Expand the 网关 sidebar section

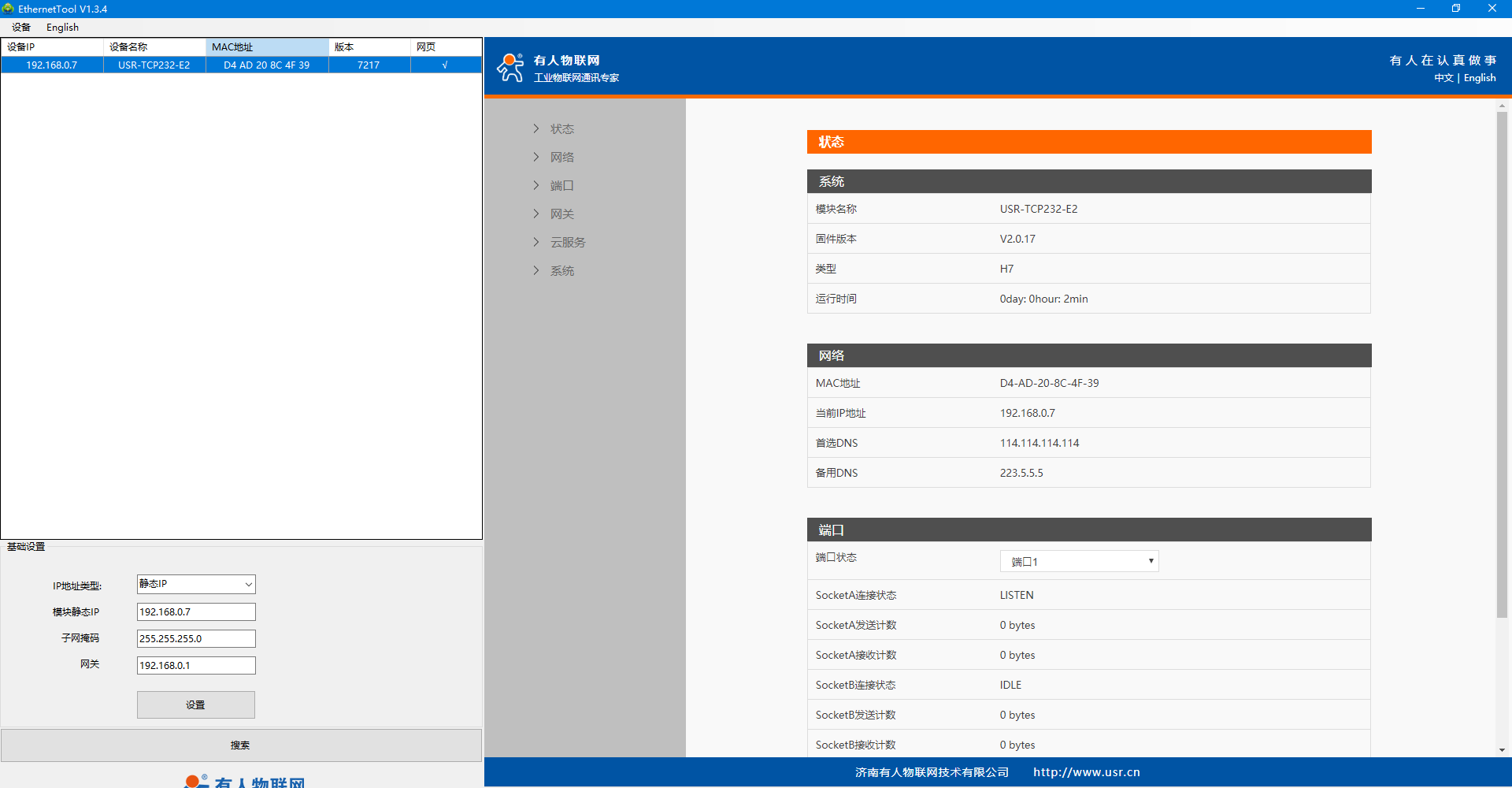561,214
